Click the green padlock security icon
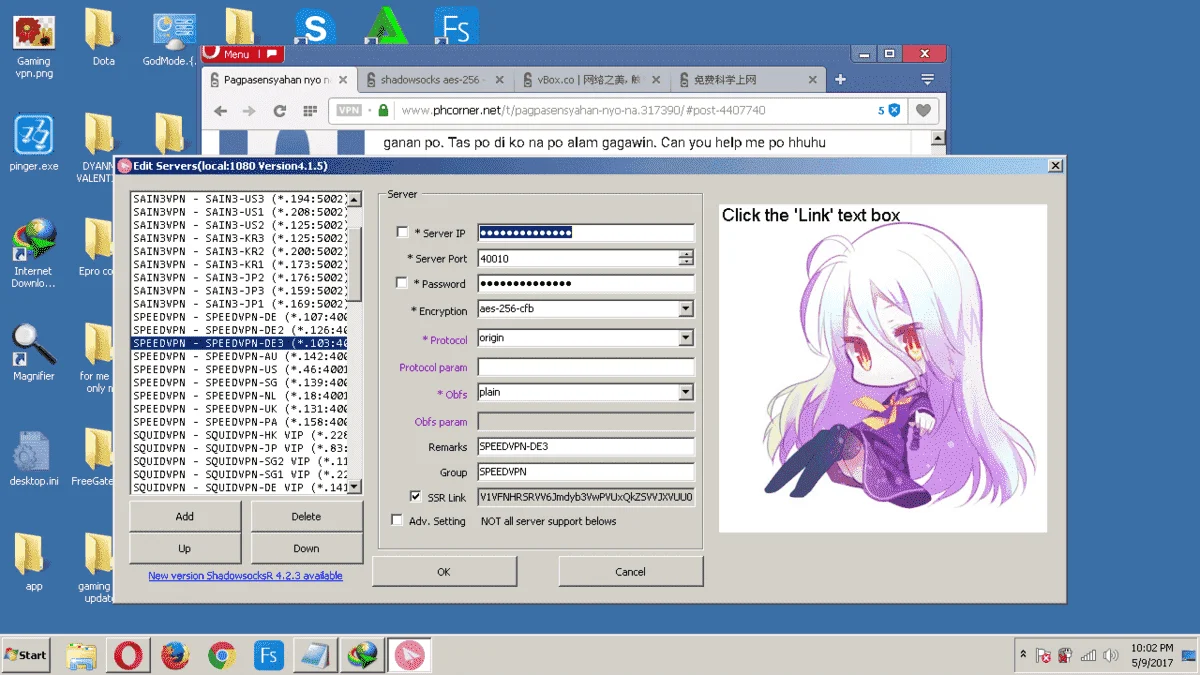 (382, 111)
